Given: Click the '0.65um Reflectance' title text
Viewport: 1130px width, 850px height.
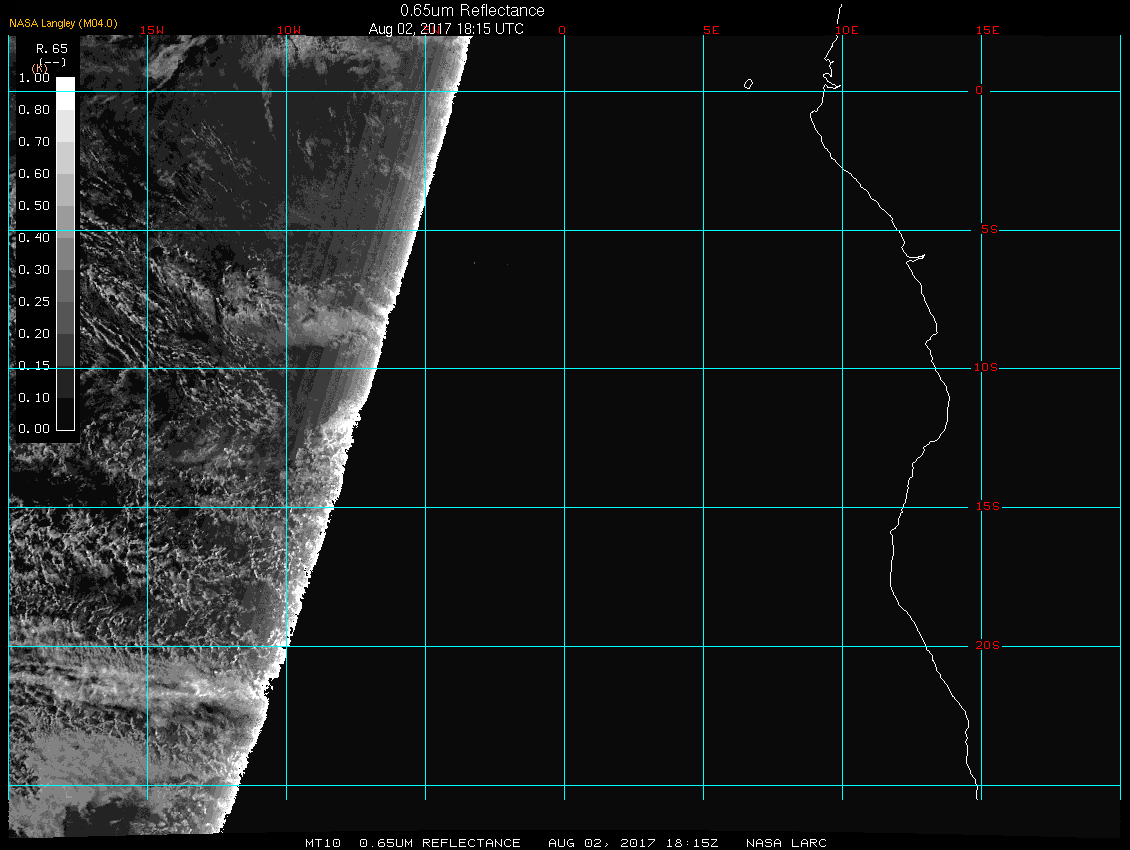Looking at the screenshot, I should [472, 10].
